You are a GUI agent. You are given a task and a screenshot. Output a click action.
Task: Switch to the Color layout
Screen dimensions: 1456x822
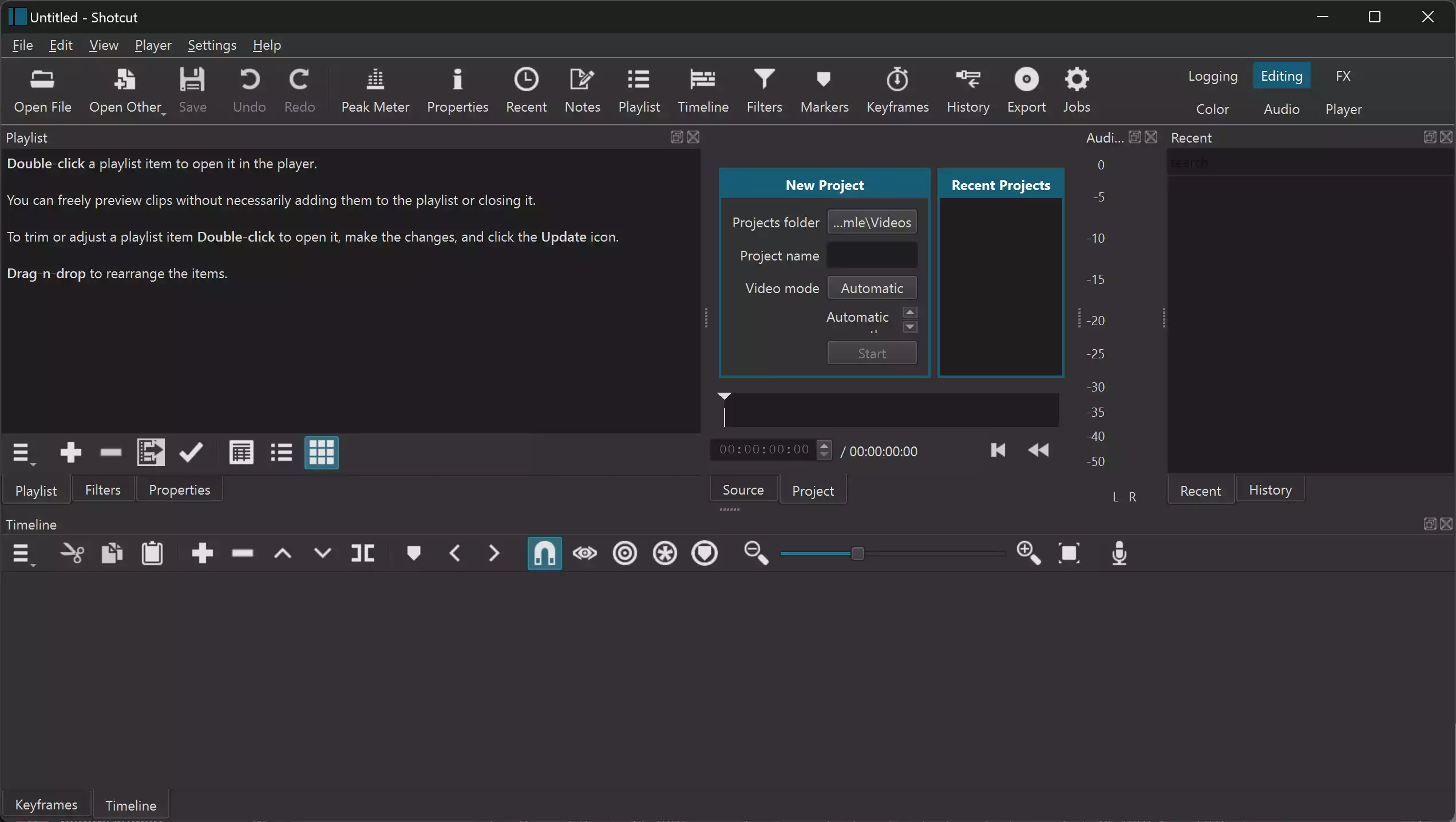(1212, 109)
